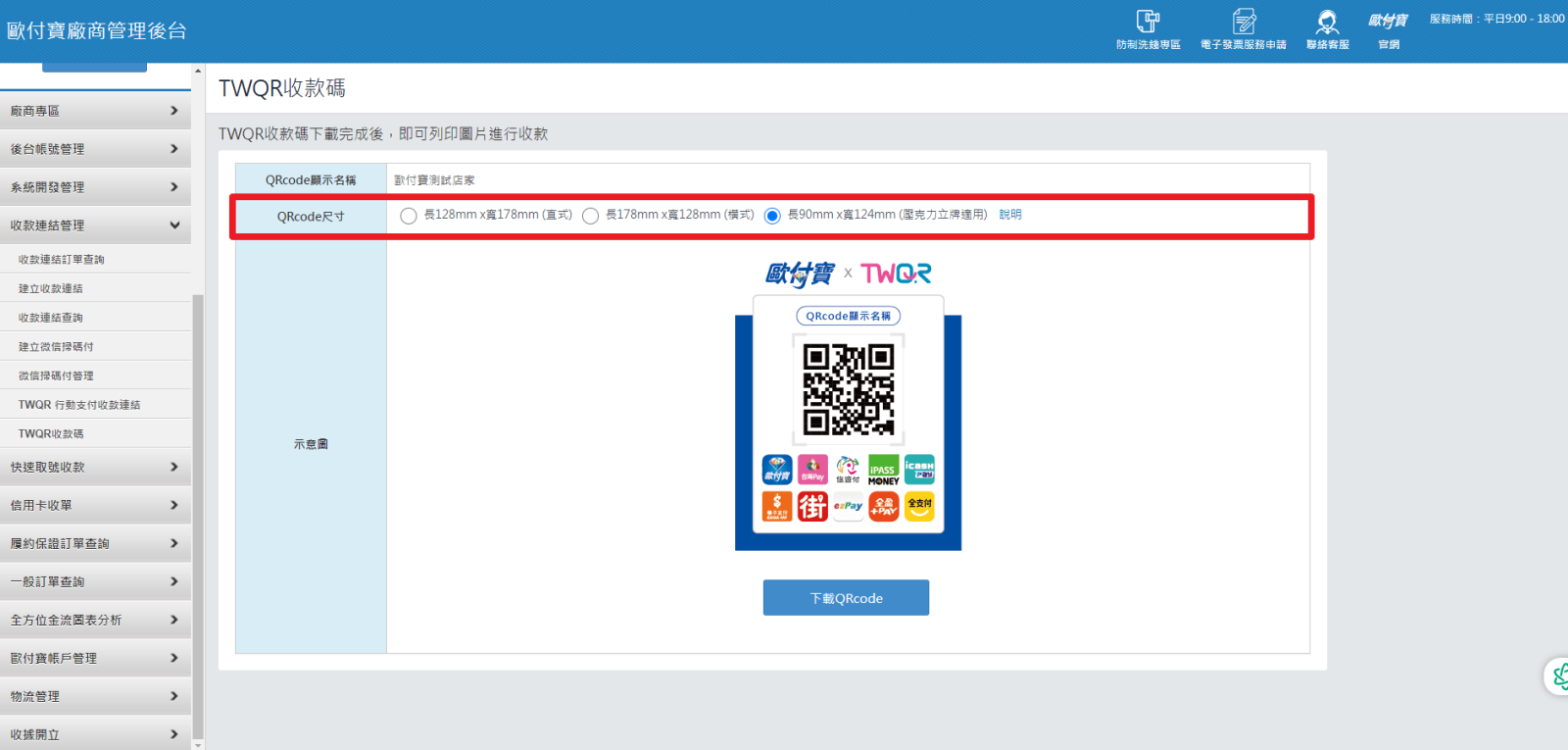
Task: Go to 收款連結訂單查詢 submenu item
Action: point(95,260)
